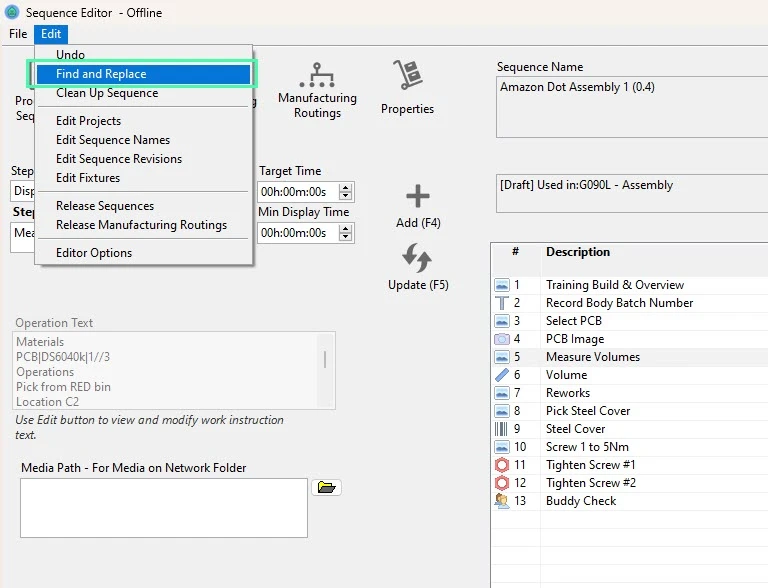The height and width of the screenshot is (588, 768).
Task: Select the Steel Cover barcode step icon
Action: point(502,429)
